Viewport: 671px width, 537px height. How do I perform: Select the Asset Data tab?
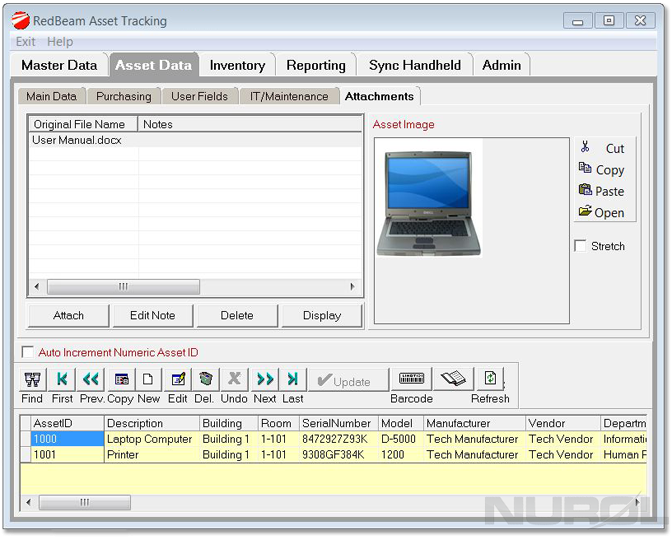pos(154,65)
